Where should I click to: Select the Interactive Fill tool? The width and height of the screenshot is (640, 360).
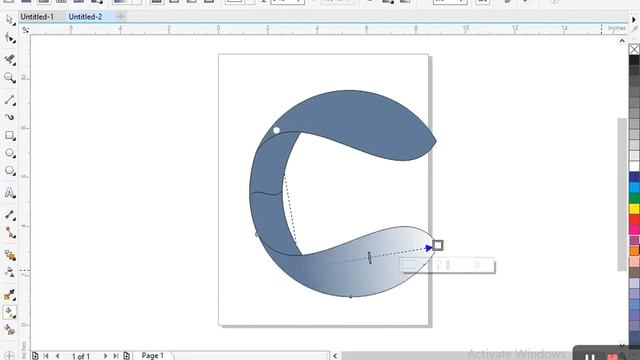(x=9, y=313)
